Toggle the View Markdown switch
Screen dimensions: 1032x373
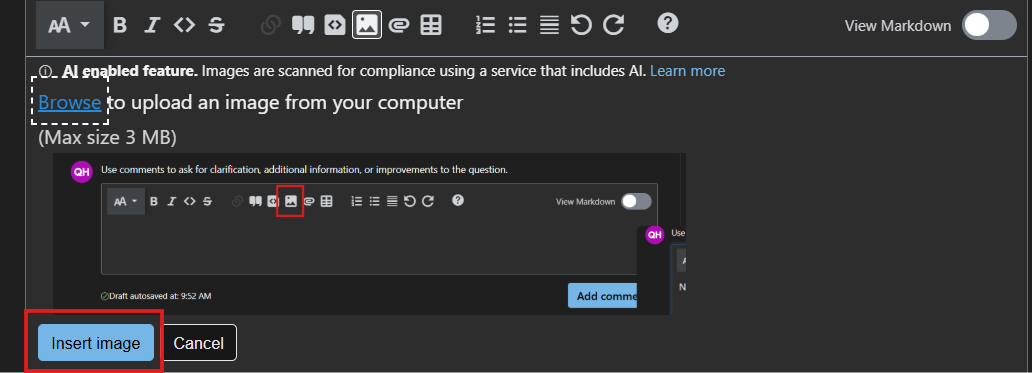(x=989, y=26)
